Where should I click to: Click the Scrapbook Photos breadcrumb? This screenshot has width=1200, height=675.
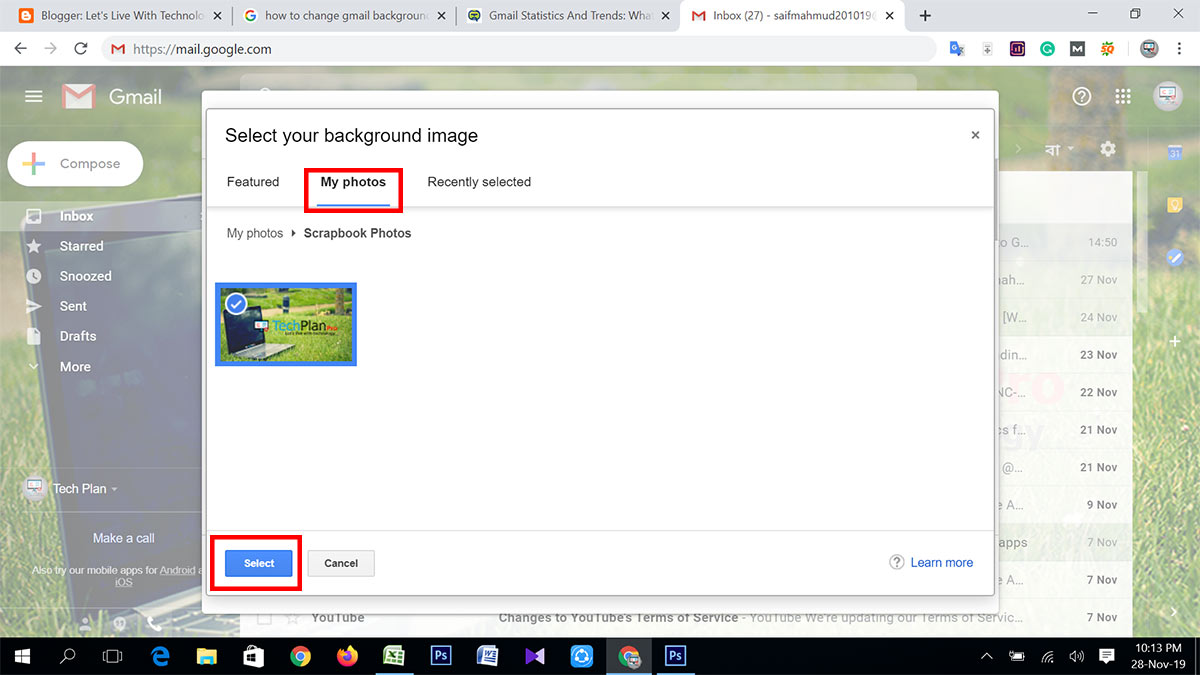click(x=356, y=233)
